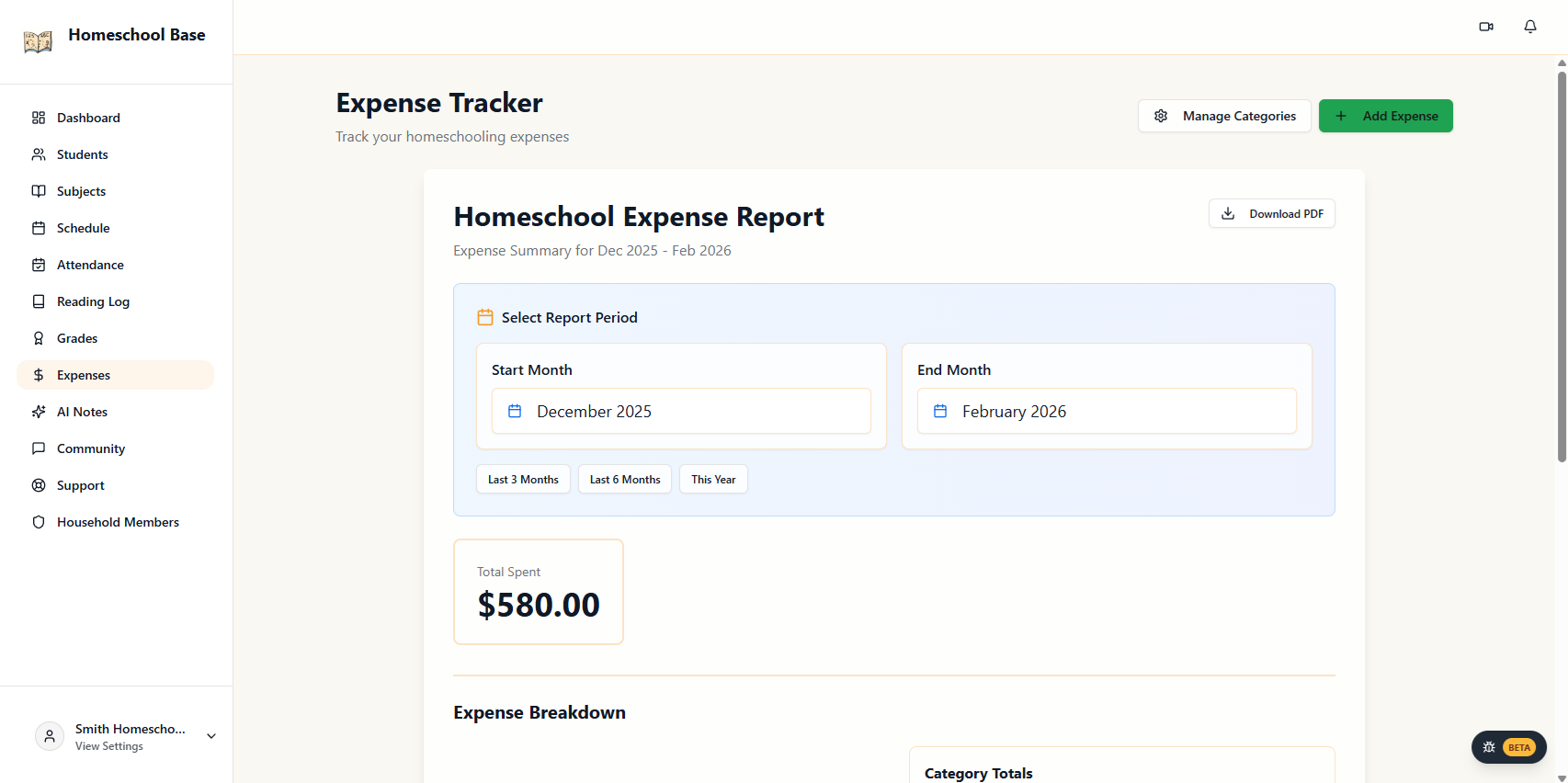Click the AI Notes sparkle icon

[39, 412]
